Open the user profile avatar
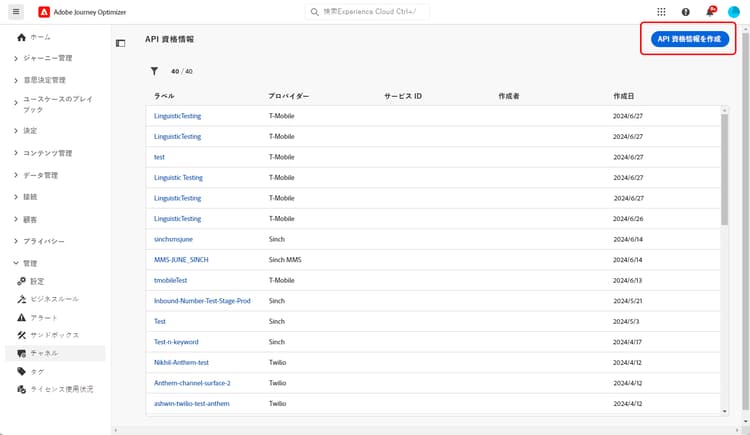 click(x=734, y=12)
